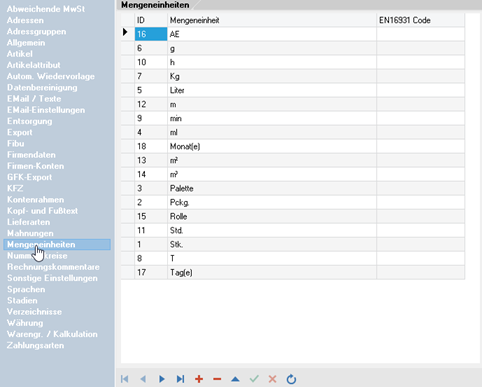
Task: Select Stadien entry
Action: (22, 301)
